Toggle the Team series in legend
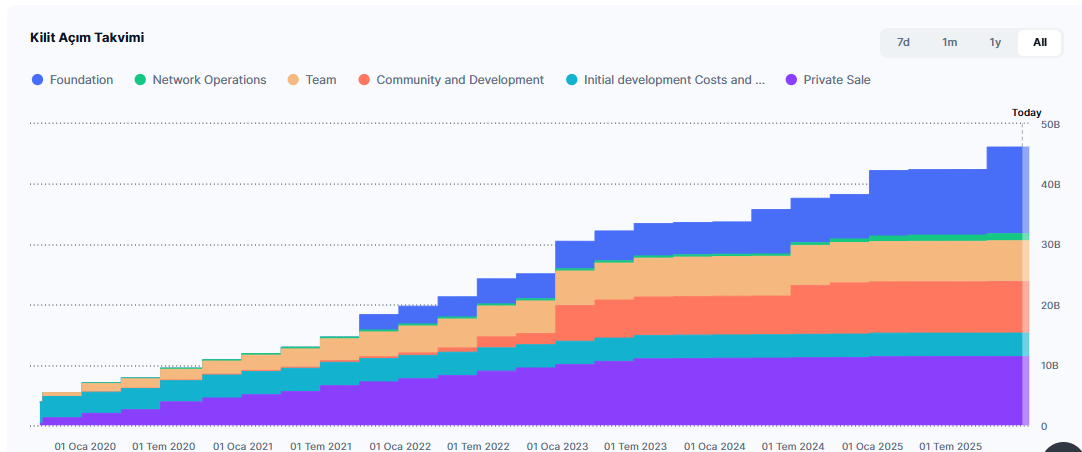This screenshot has width=1082, height=452. (x=320, y=80)
